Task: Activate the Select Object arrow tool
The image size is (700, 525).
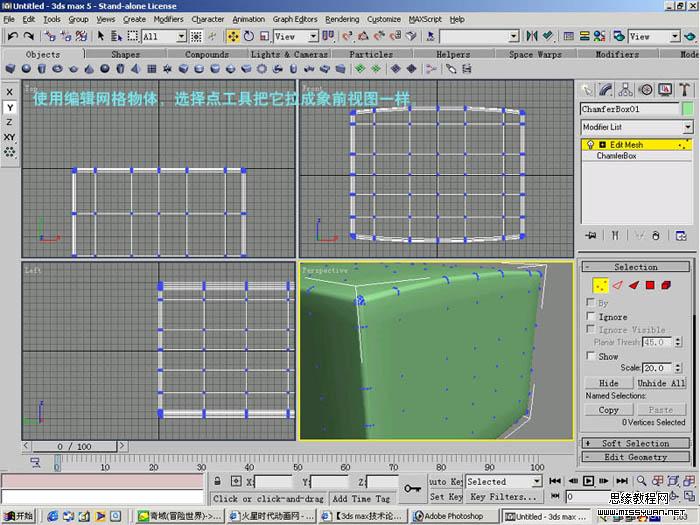Action: [x=101, y=36]
